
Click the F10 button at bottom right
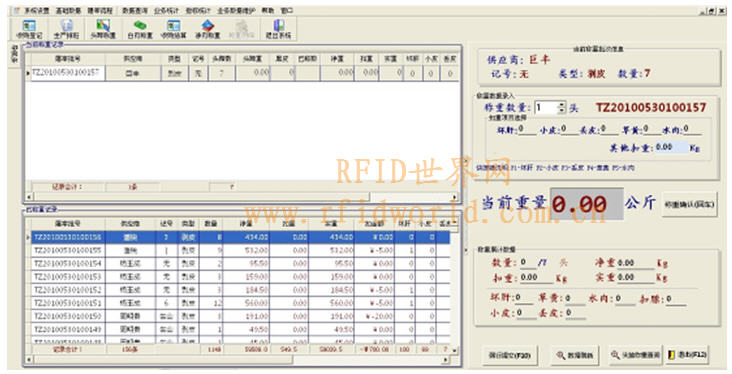click(509, 355)
